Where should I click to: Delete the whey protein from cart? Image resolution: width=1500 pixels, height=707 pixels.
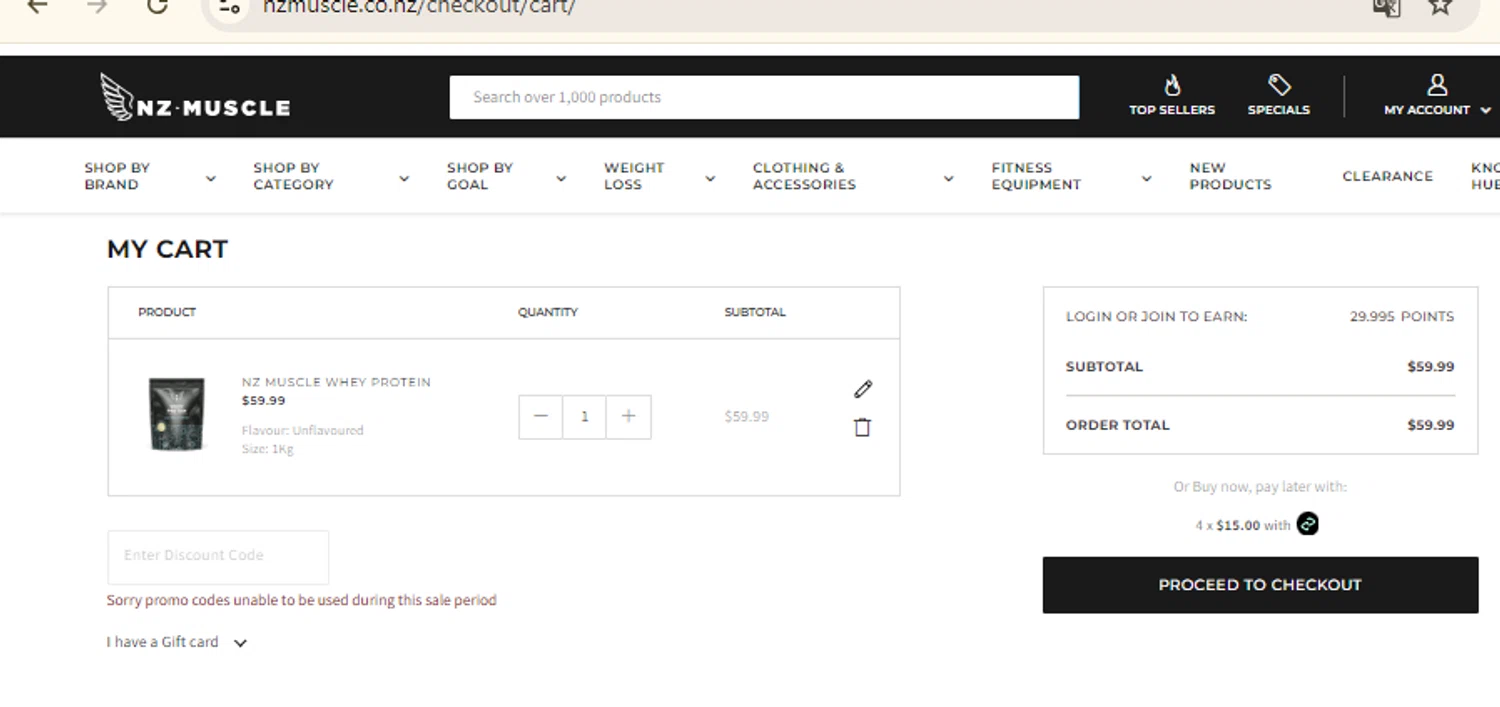point(862,427)
